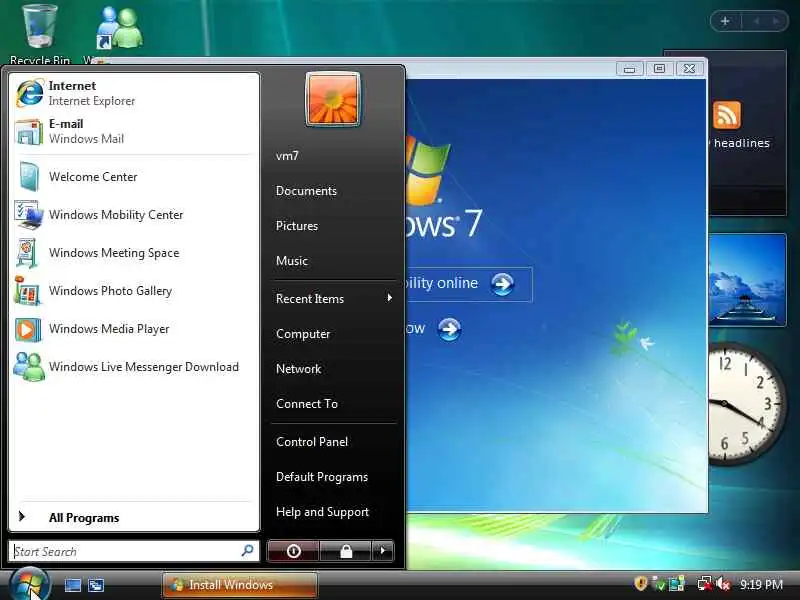
Task: Launch Windows Mail E-mail entry
Action: click(134, 131)
